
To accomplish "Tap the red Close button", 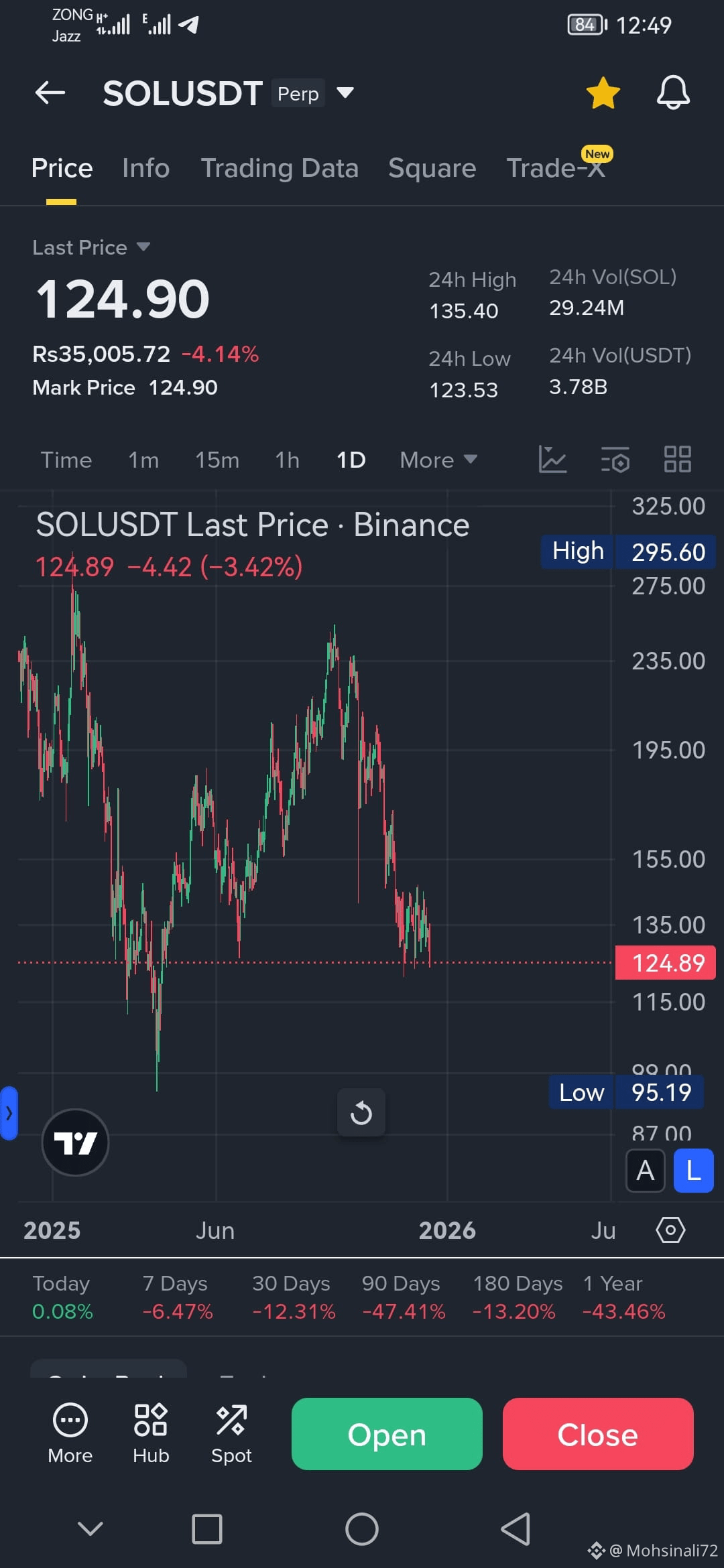I will click(598, 1434).
